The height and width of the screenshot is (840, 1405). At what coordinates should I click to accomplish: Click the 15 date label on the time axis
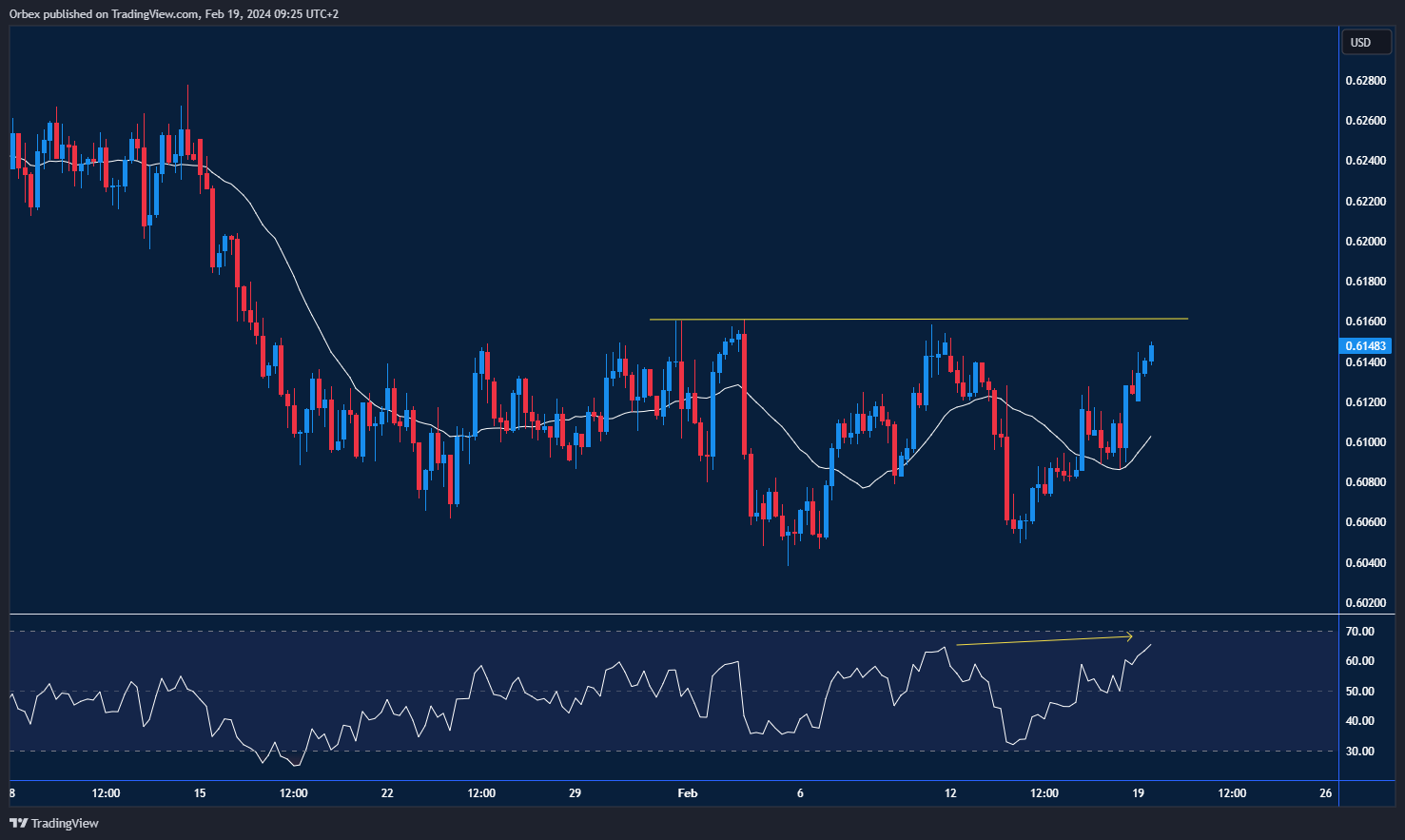click(200, 793)
